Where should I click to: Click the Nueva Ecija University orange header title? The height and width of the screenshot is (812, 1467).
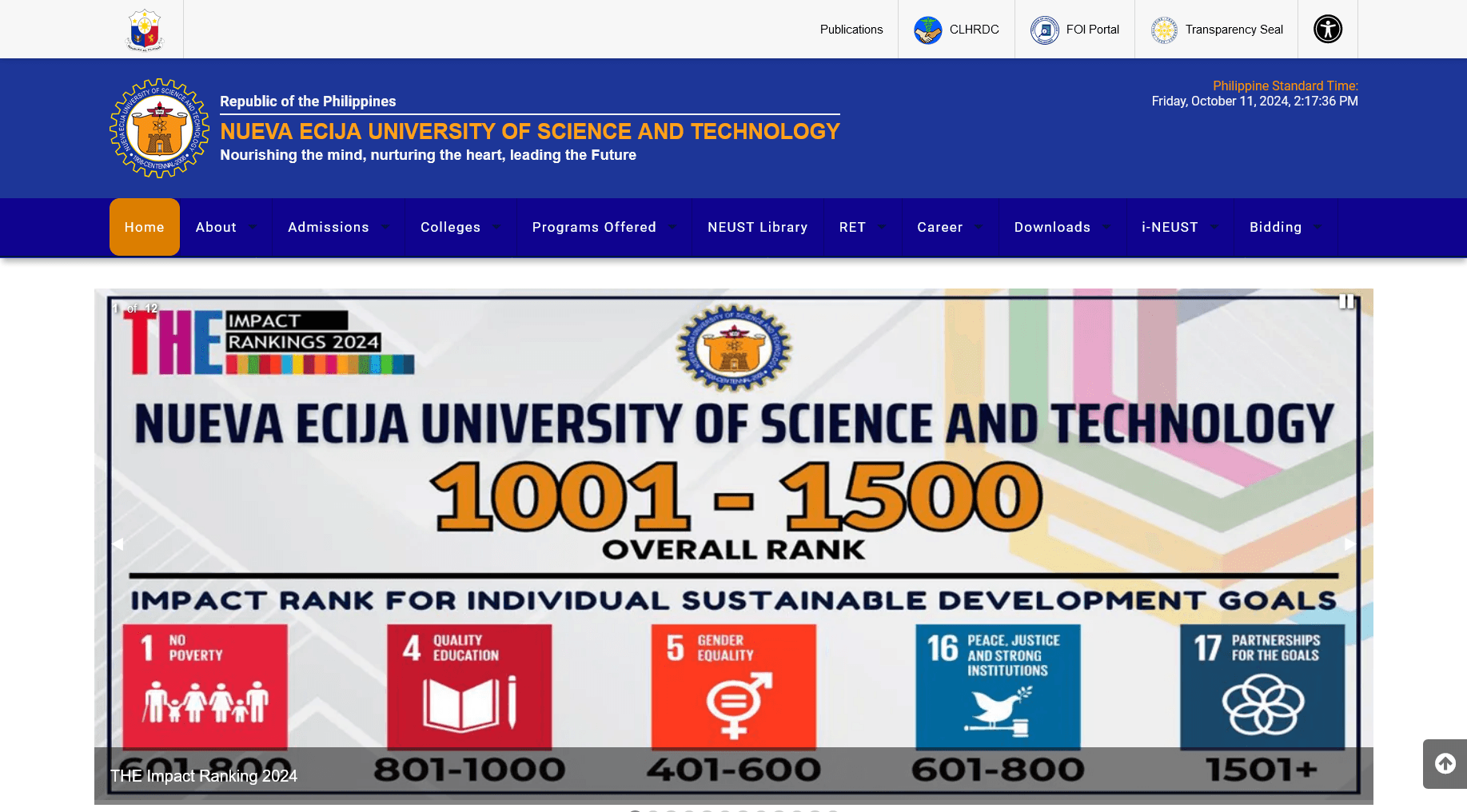coord(530,131)
